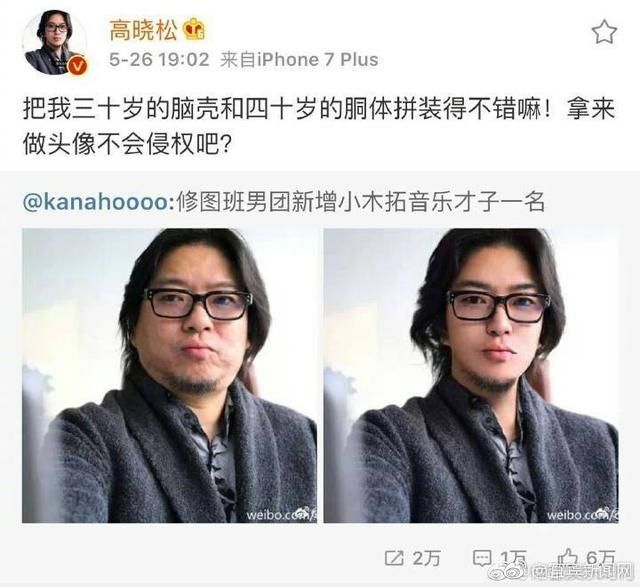
Task: Open the 高晓松 username link
Action: [x=143, y=31]
